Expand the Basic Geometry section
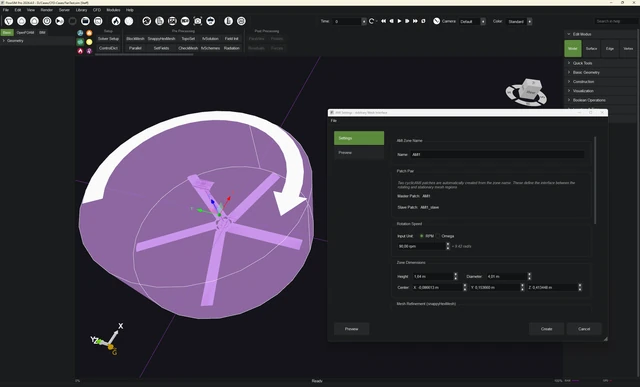Image resolution: width=640 pixels, height=387 pixels. point(569,72)
